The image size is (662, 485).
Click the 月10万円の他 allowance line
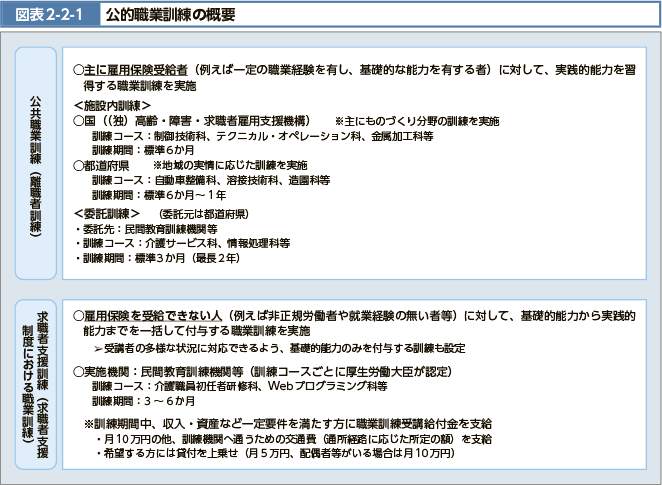292,439
